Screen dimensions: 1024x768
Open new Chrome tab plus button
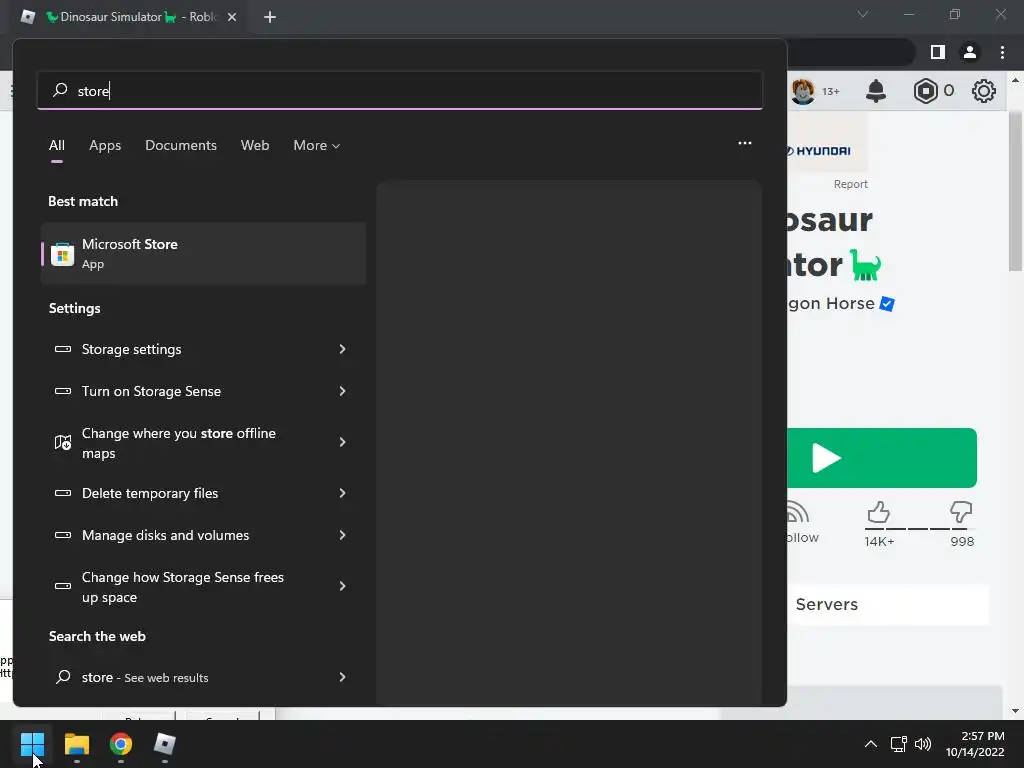pos(270,17)
